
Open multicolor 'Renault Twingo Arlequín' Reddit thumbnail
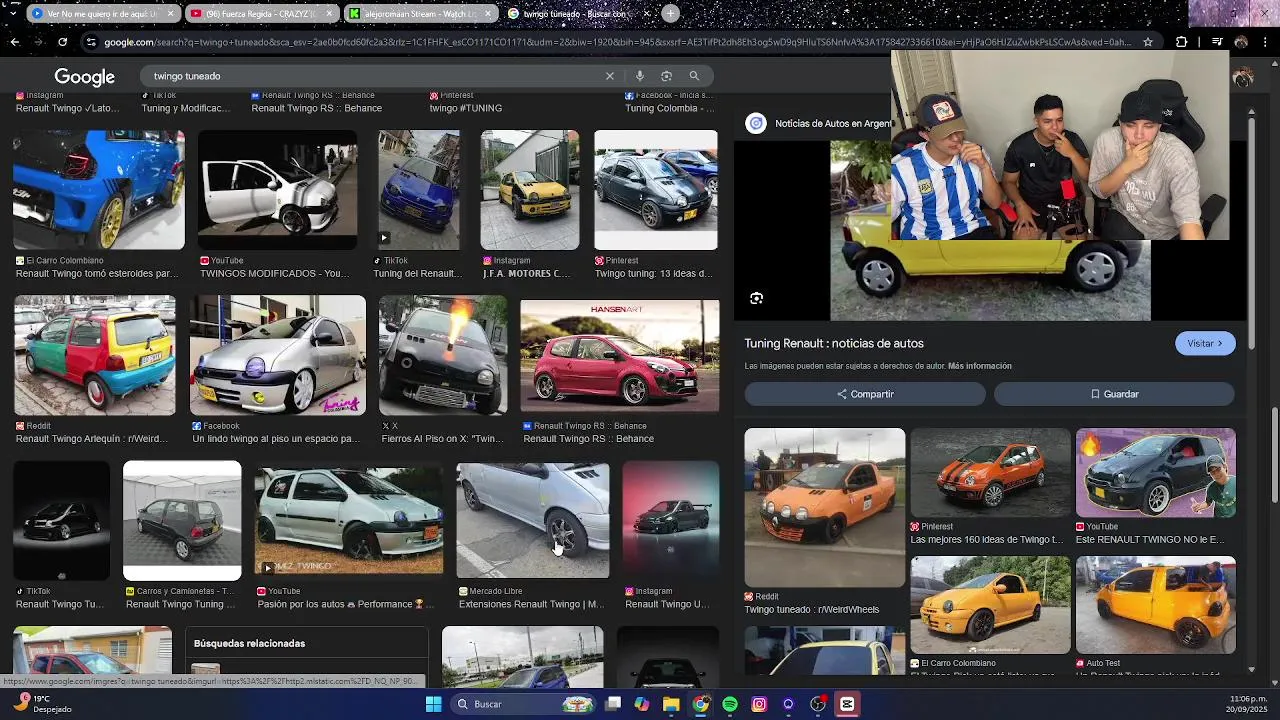click(94, 355)
